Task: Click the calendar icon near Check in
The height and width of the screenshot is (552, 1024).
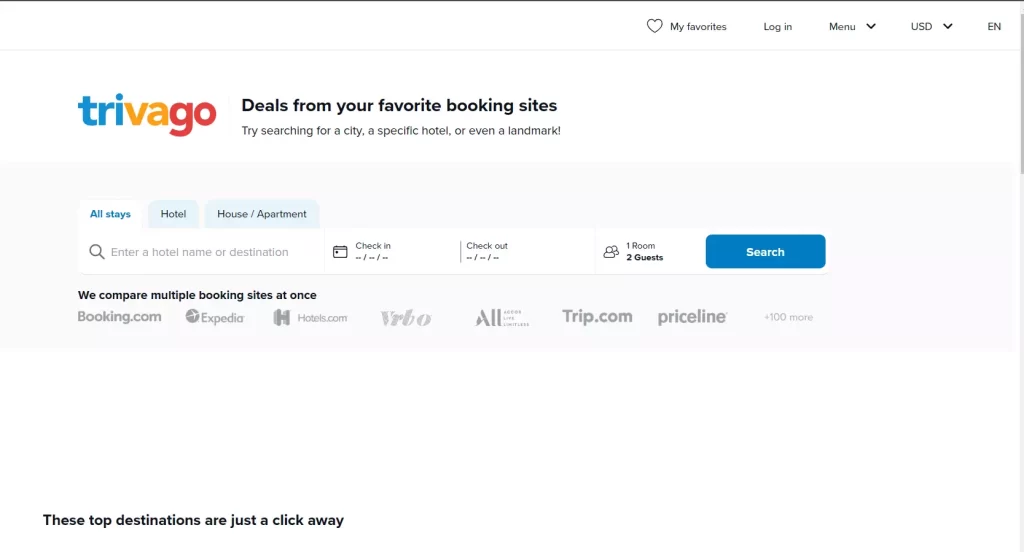Action: tap(340, 252)
